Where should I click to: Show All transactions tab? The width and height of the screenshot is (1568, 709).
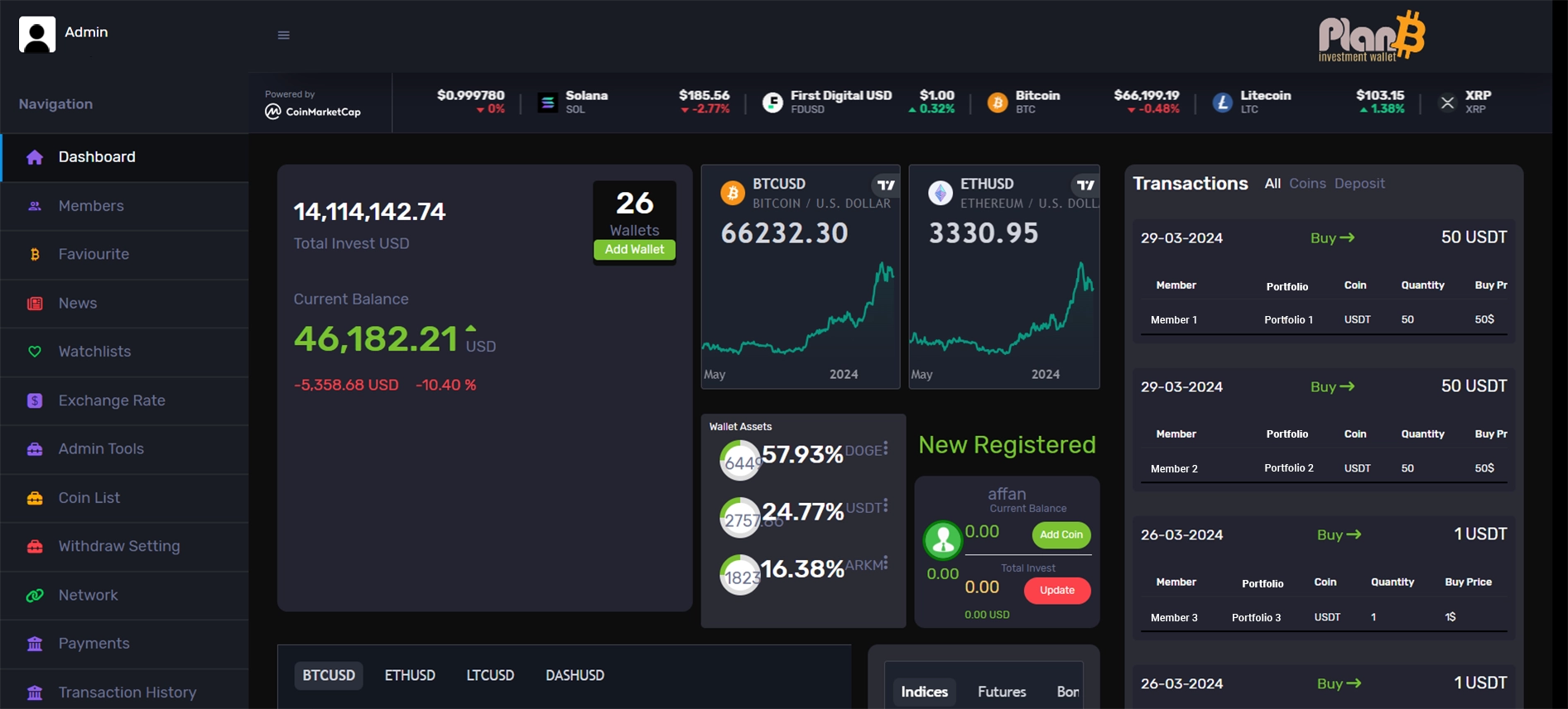(x=1272, y=184)
